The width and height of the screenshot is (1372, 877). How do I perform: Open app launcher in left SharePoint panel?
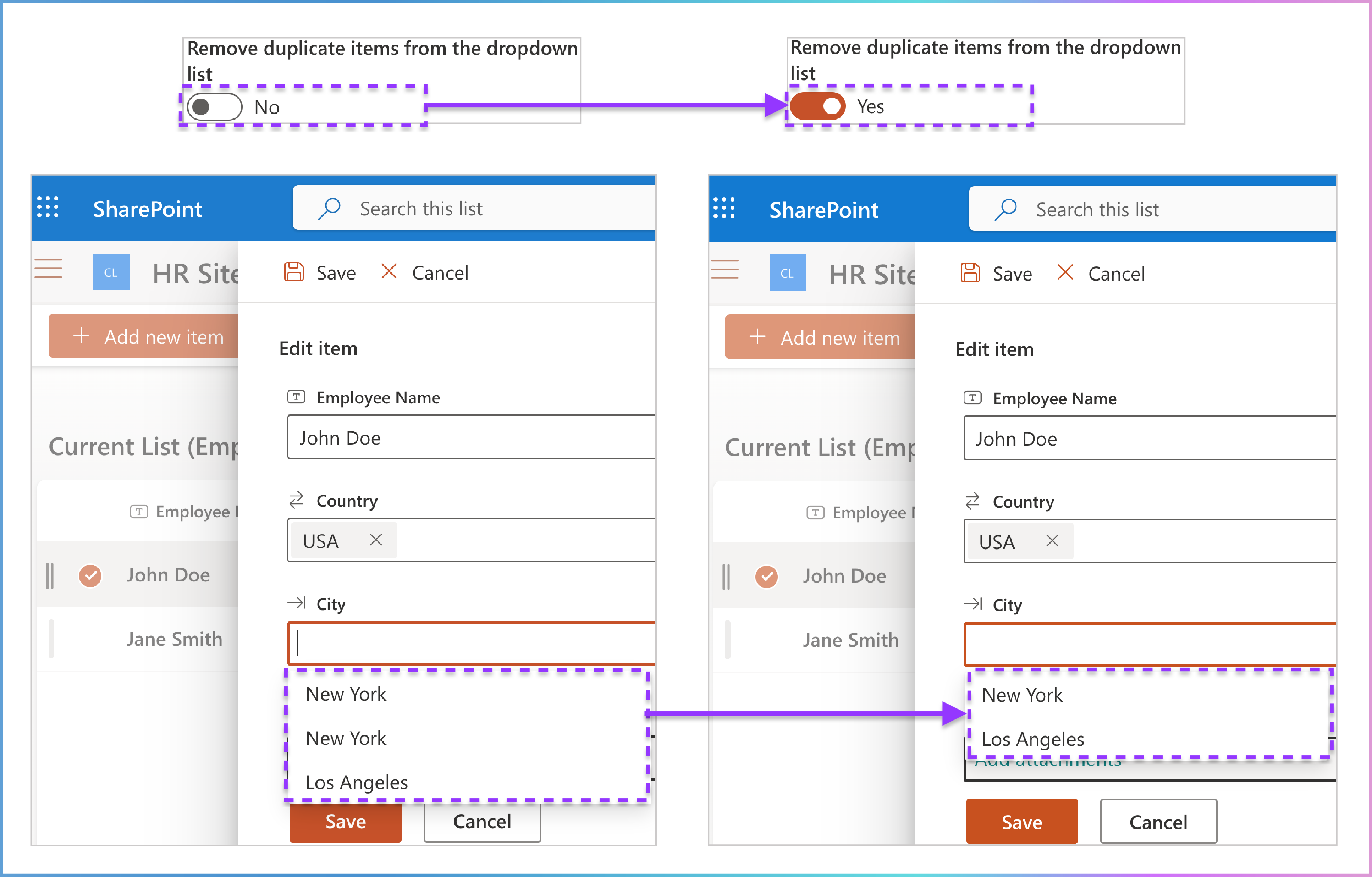(48, 207)
